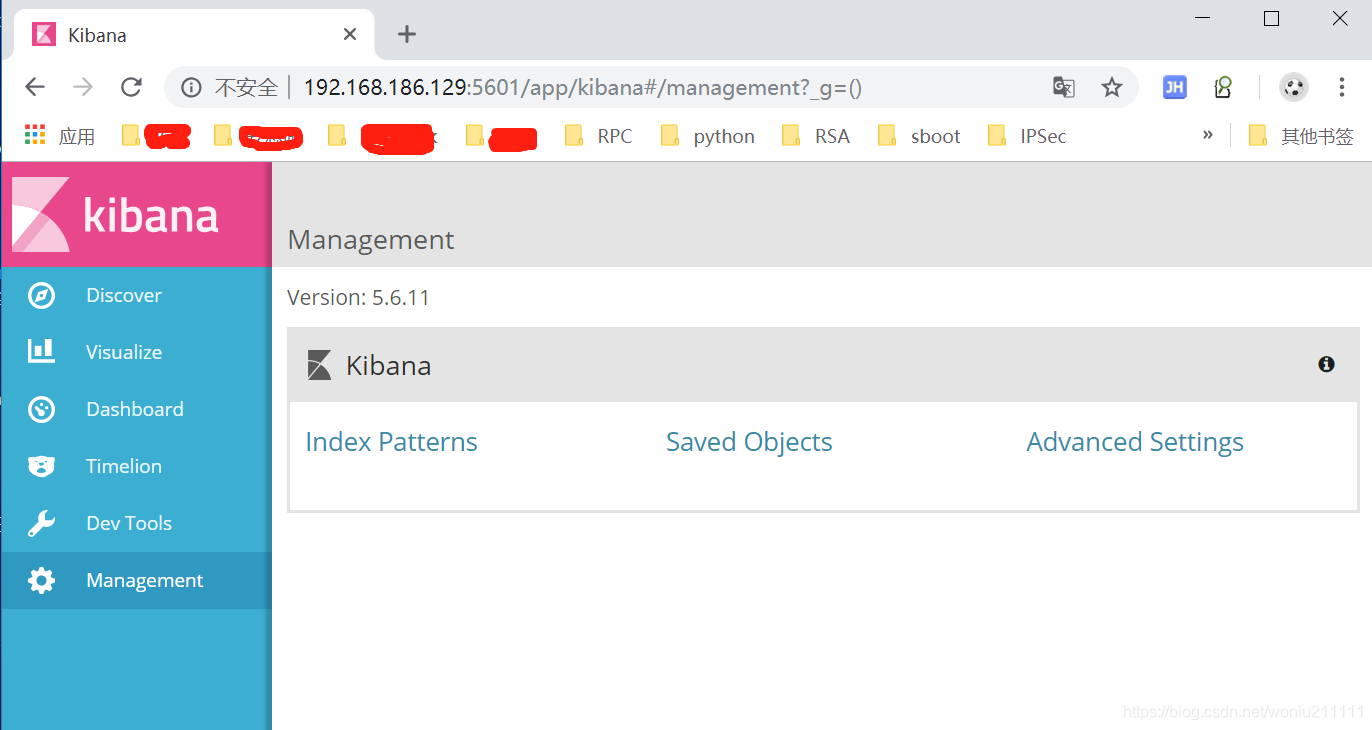This screenshot has height=730, width=1372.
Task: Click the browser back arrow
Action: pos(35,87)
